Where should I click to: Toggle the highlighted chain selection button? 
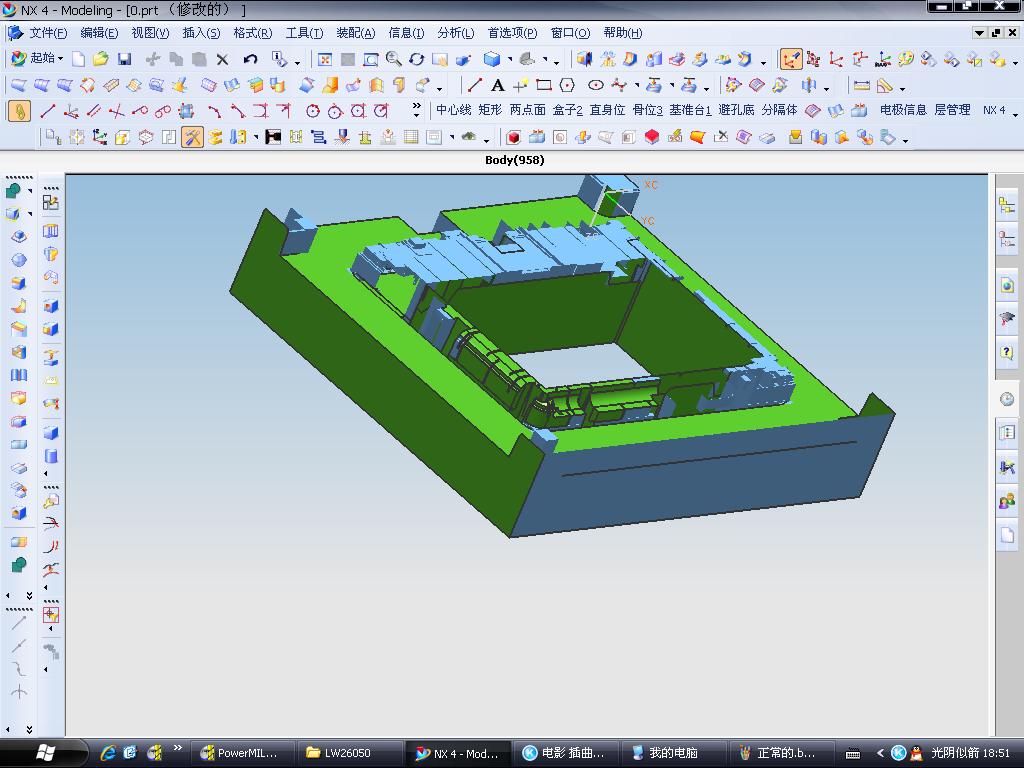click(19, 111)
